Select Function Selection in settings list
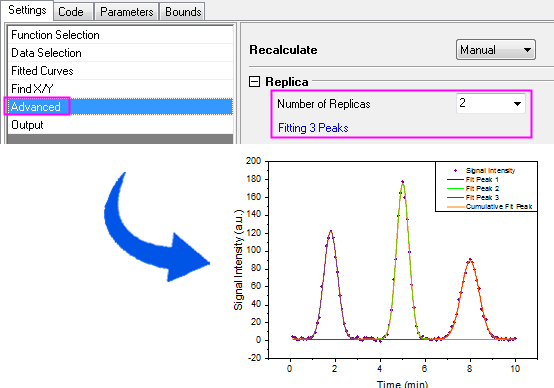Image resolution: width=554 pixels, height=388 pixels. 120,35
